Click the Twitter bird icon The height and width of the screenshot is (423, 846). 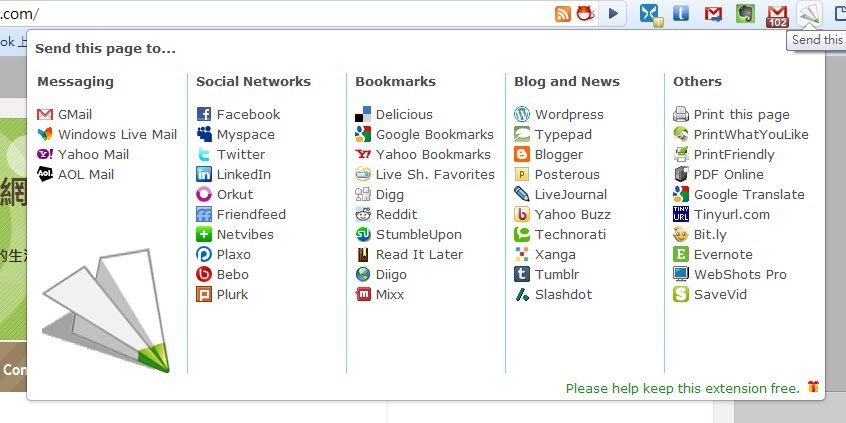204,154
